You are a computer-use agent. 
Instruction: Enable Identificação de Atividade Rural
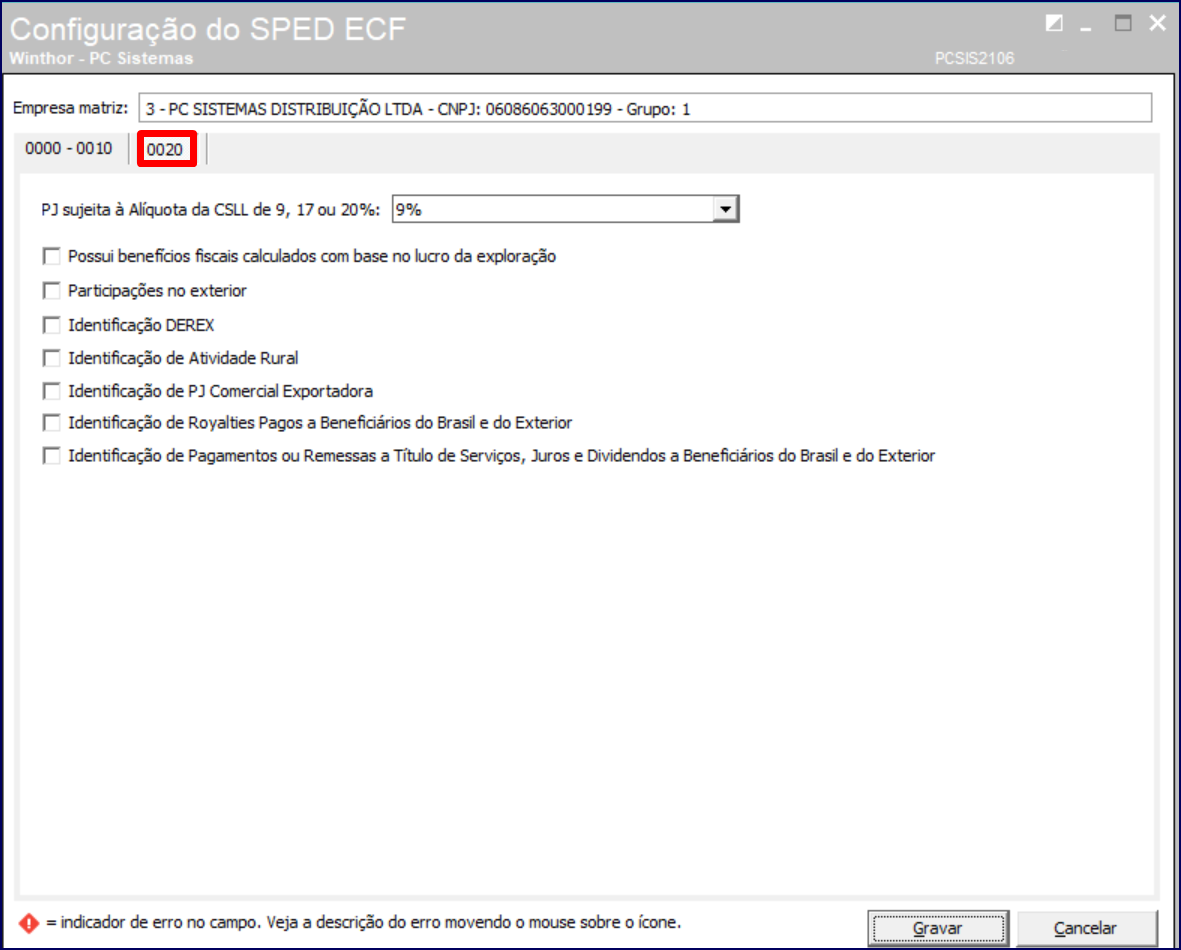(x=51, y=358)
